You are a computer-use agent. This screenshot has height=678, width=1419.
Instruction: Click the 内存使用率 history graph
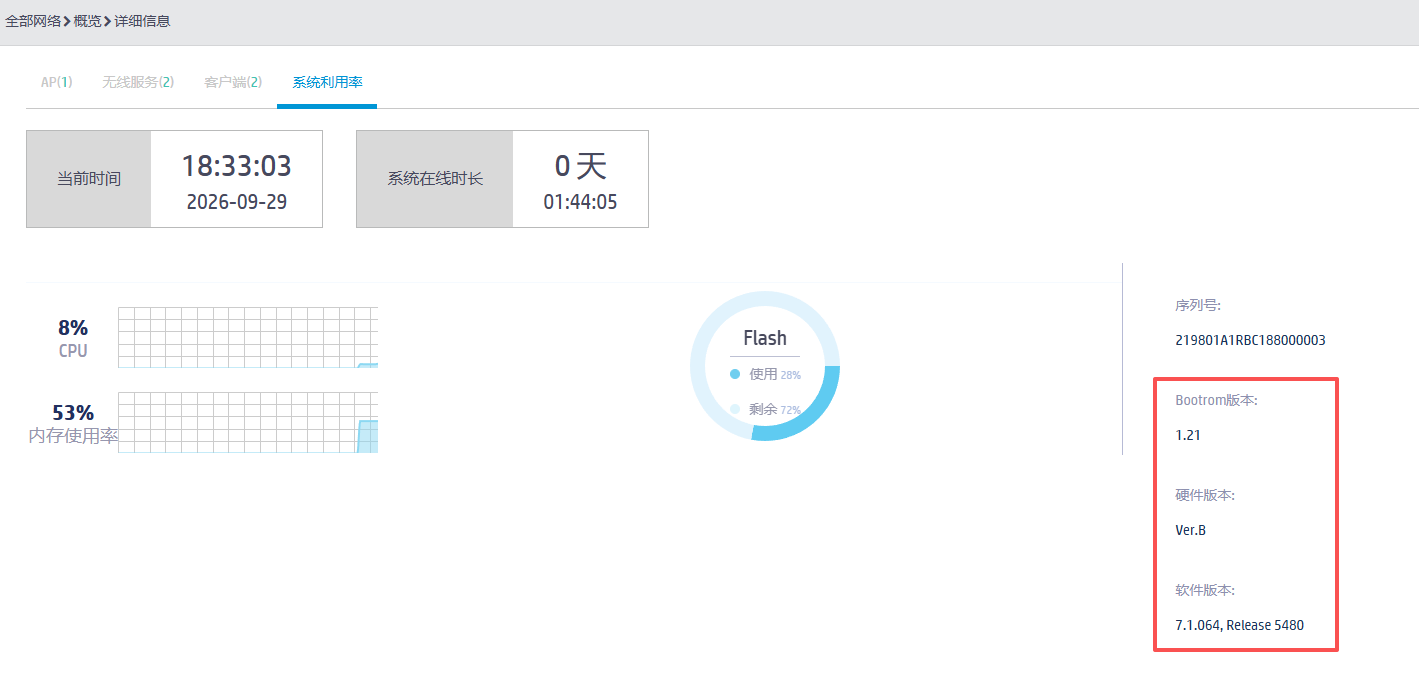click(248, 422)
